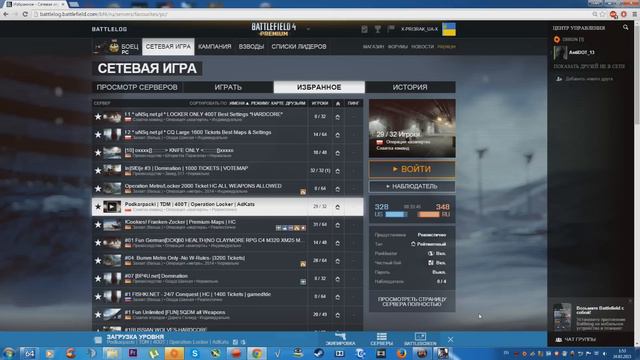Click the add friend icon beside Добавить нового друга
This screenshot has height=360, width=640.
pyautogui.click(x=559, y=79)
